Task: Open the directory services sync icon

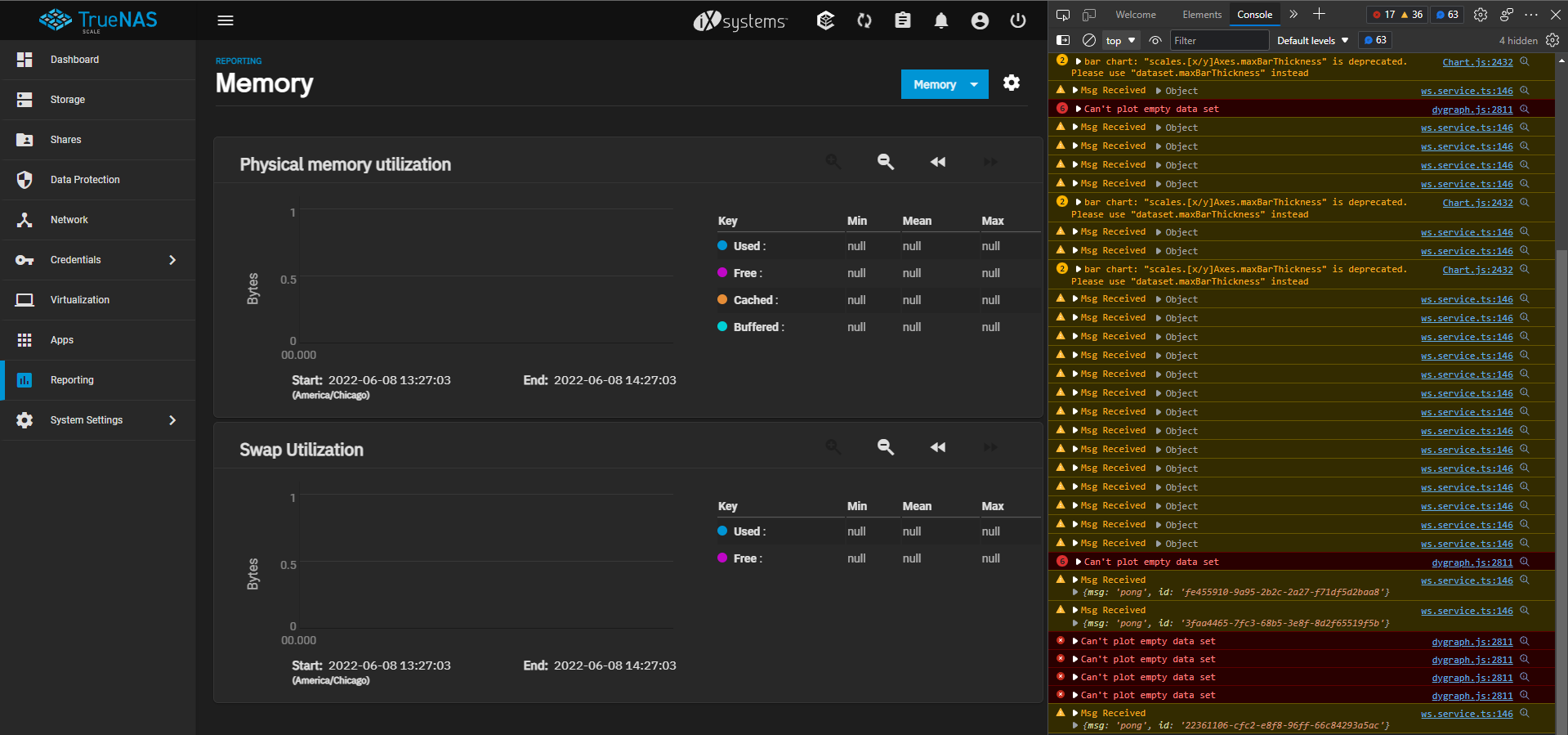Action: [864, 20]
